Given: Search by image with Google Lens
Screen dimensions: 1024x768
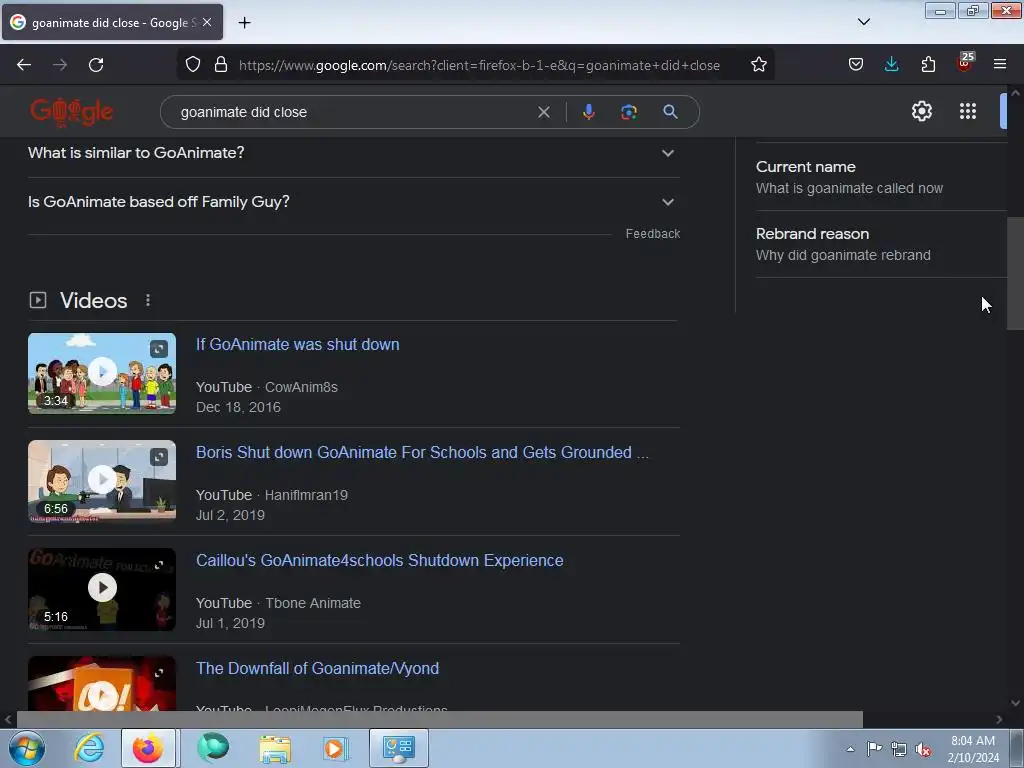Looking at the screenshot, I should tap(629, 112).
